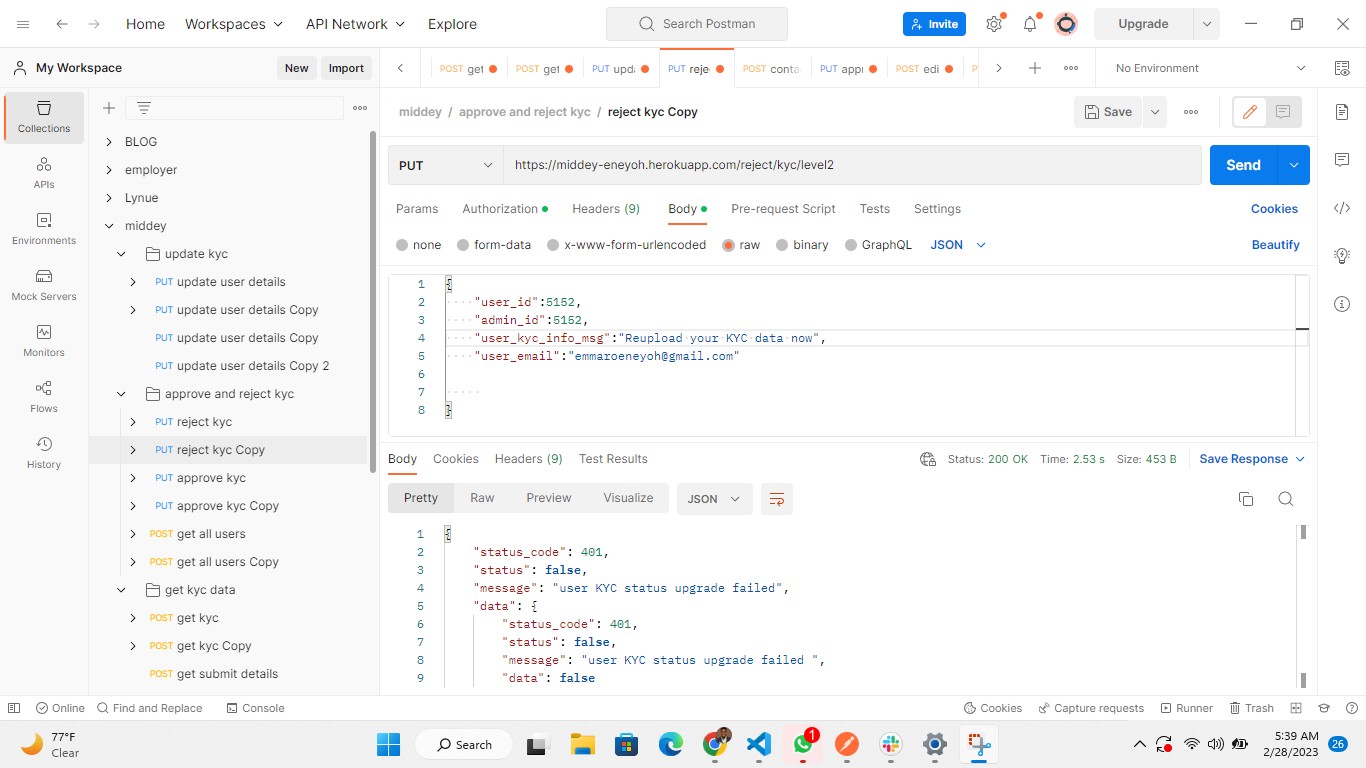This screenshot has height=768, width=1366.
Task: Collapse the middey collection
Action: pos(109,226)
